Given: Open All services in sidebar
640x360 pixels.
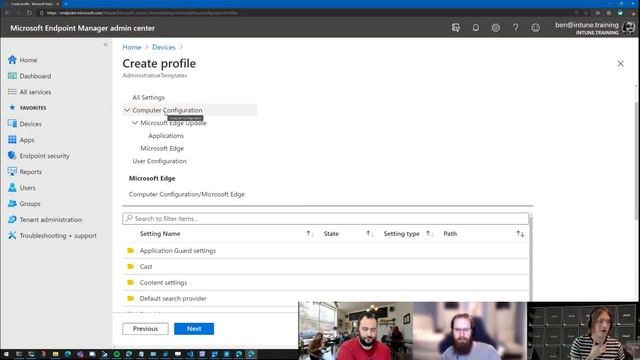Looking at the screenshot, I should click(35, 92).
